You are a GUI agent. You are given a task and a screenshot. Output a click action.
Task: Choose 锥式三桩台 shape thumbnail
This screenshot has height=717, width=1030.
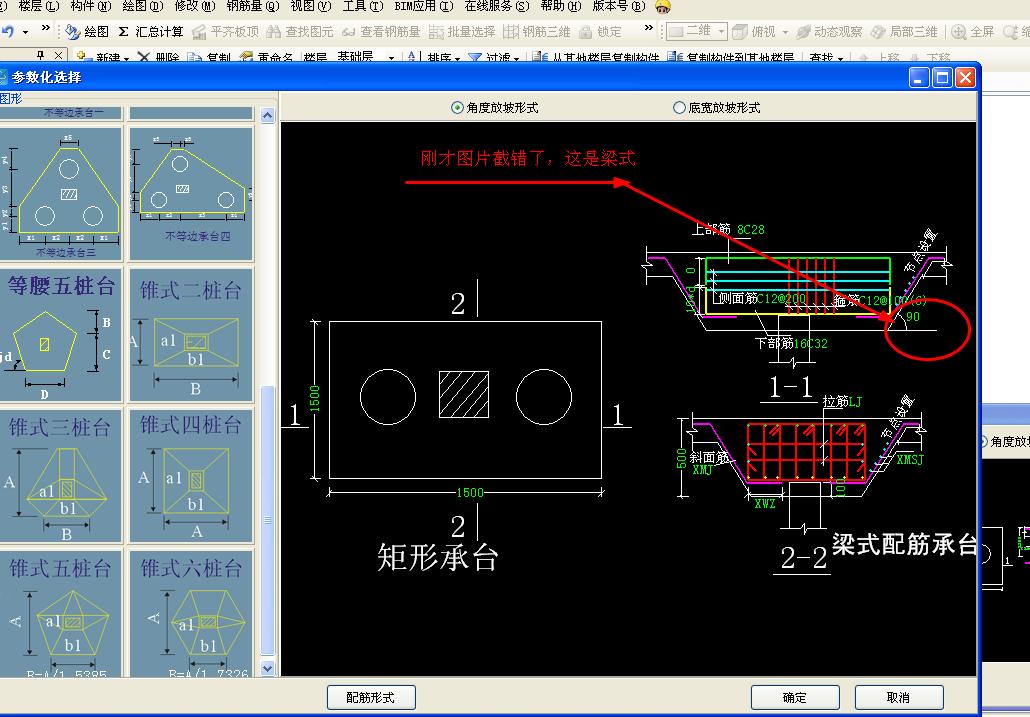coord(60,476)
